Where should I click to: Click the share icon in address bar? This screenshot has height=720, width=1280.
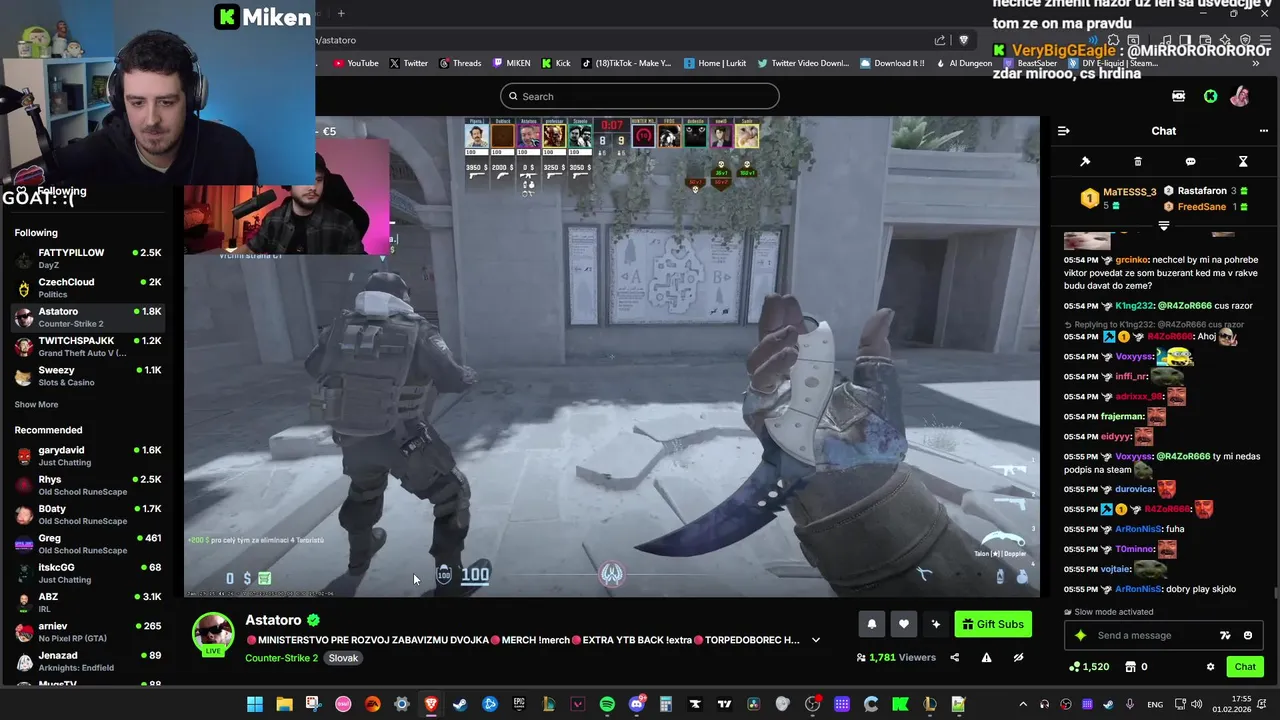click(x=940, y=40)
